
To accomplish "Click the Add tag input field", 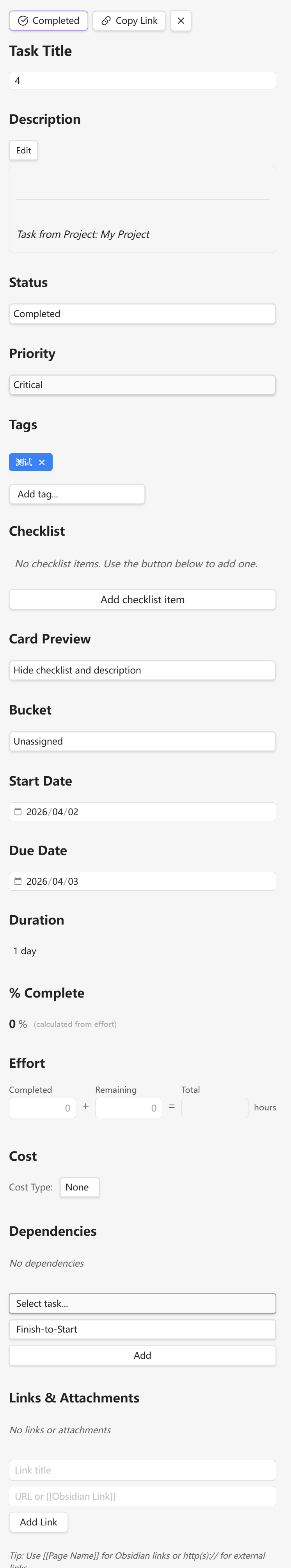I will click(77, 494).
